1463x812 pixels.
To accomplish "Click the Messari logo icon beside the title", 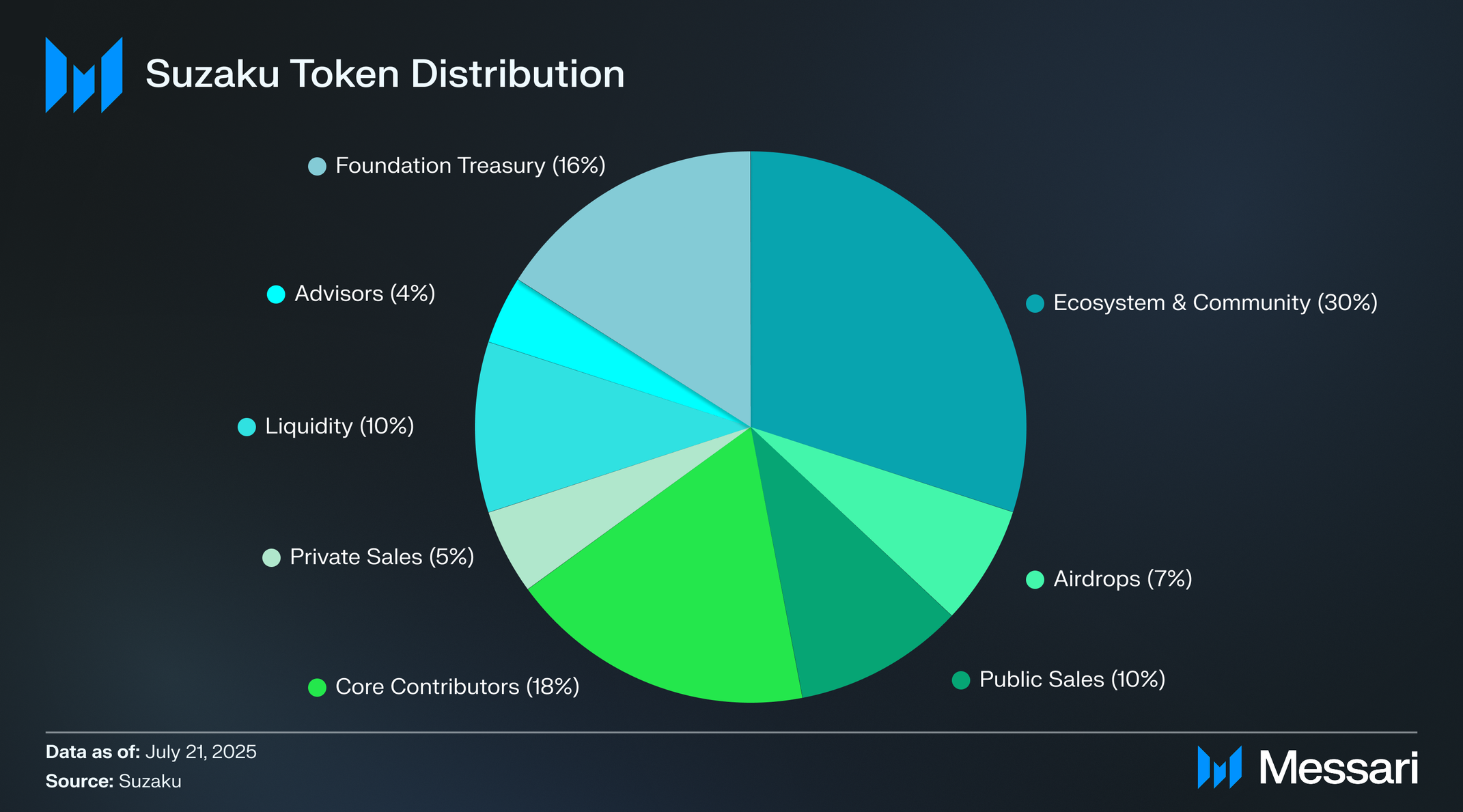I will 84,74.
